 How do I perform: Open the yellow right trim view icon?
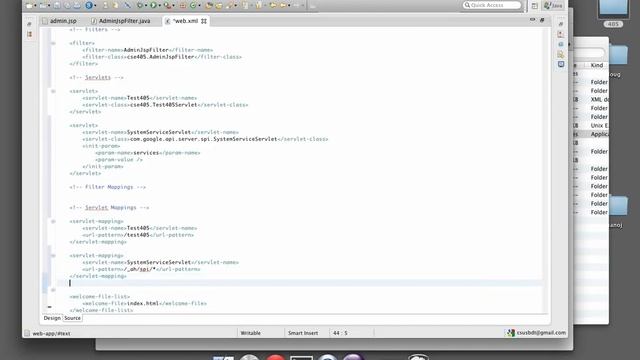(x=561, y=54)
